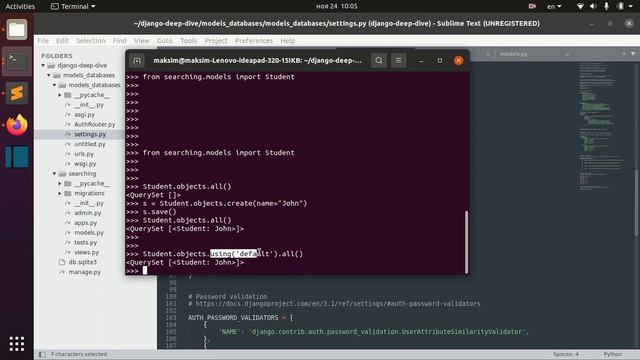Open Terminal app menu in top bar
Image resolution: width=640 pixels, height=360 pixels.
(x=73, y=6)
